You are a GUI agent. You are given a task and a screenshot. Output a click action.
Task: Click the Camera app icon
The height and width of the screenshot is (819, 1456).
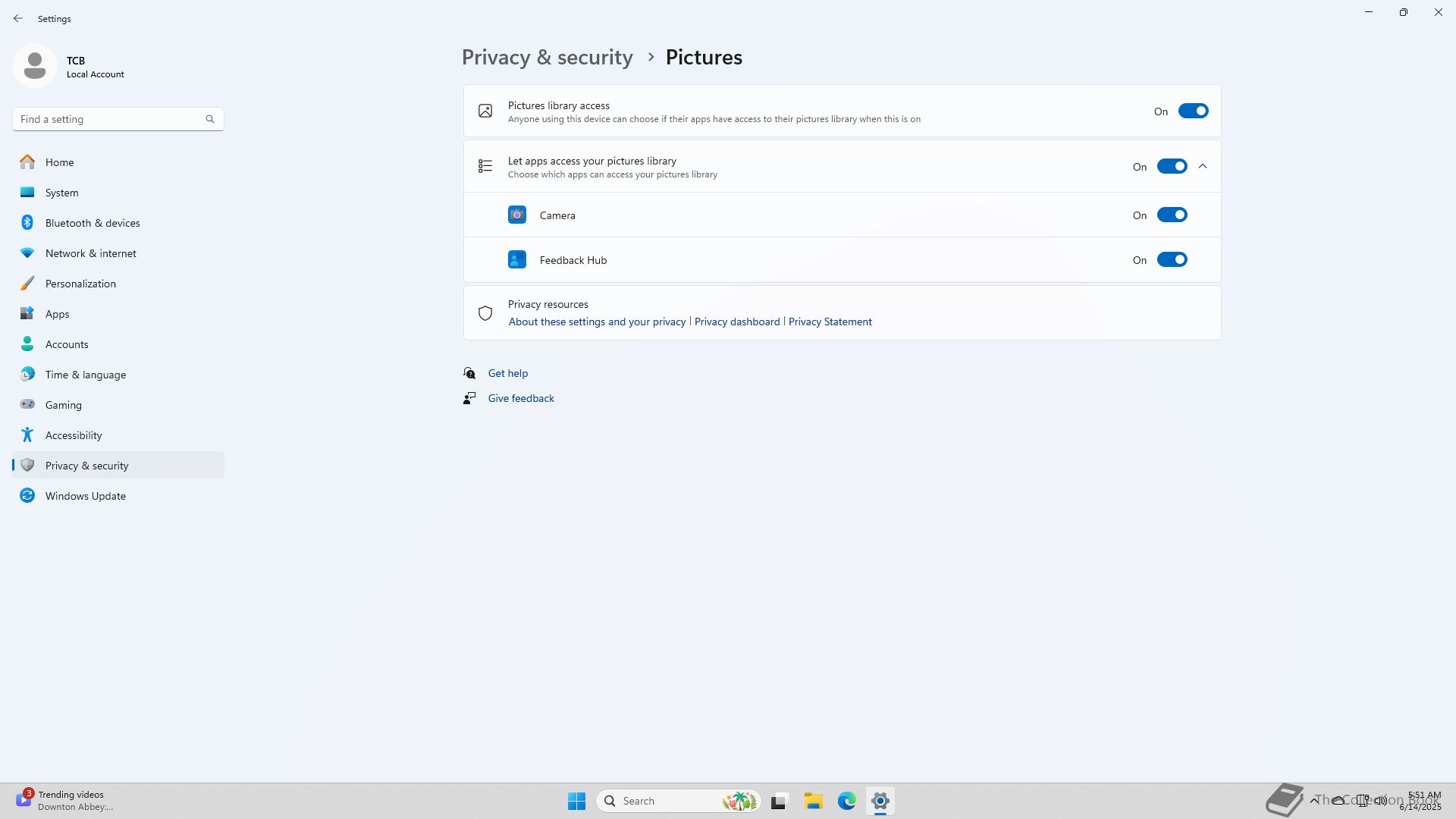(516, 215)
